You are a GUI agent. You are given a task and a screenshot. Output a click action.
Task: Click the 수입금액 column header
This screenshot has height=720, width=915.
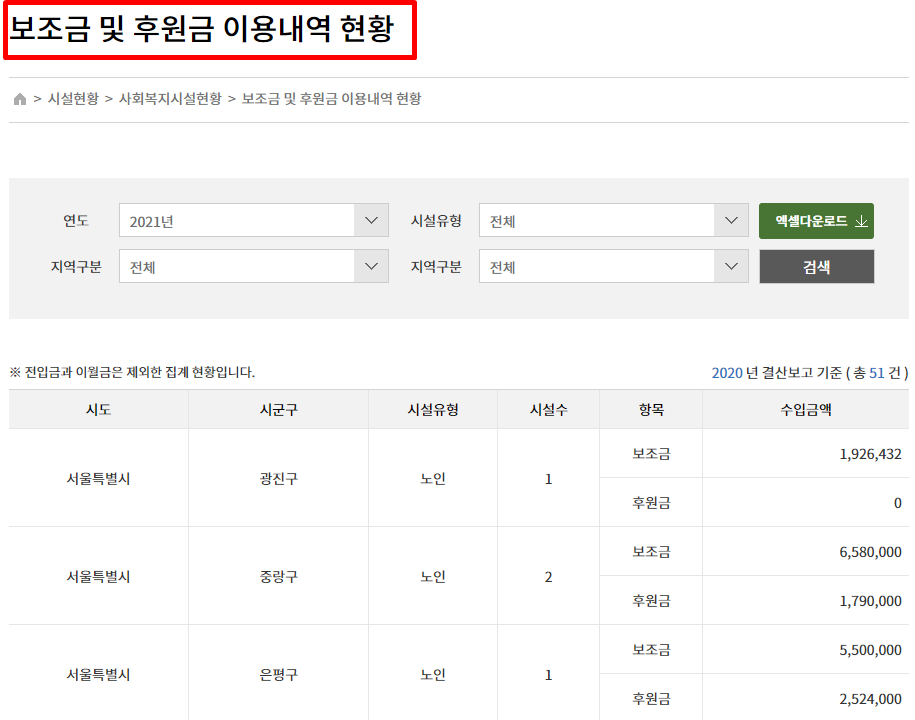click(806, 410)
